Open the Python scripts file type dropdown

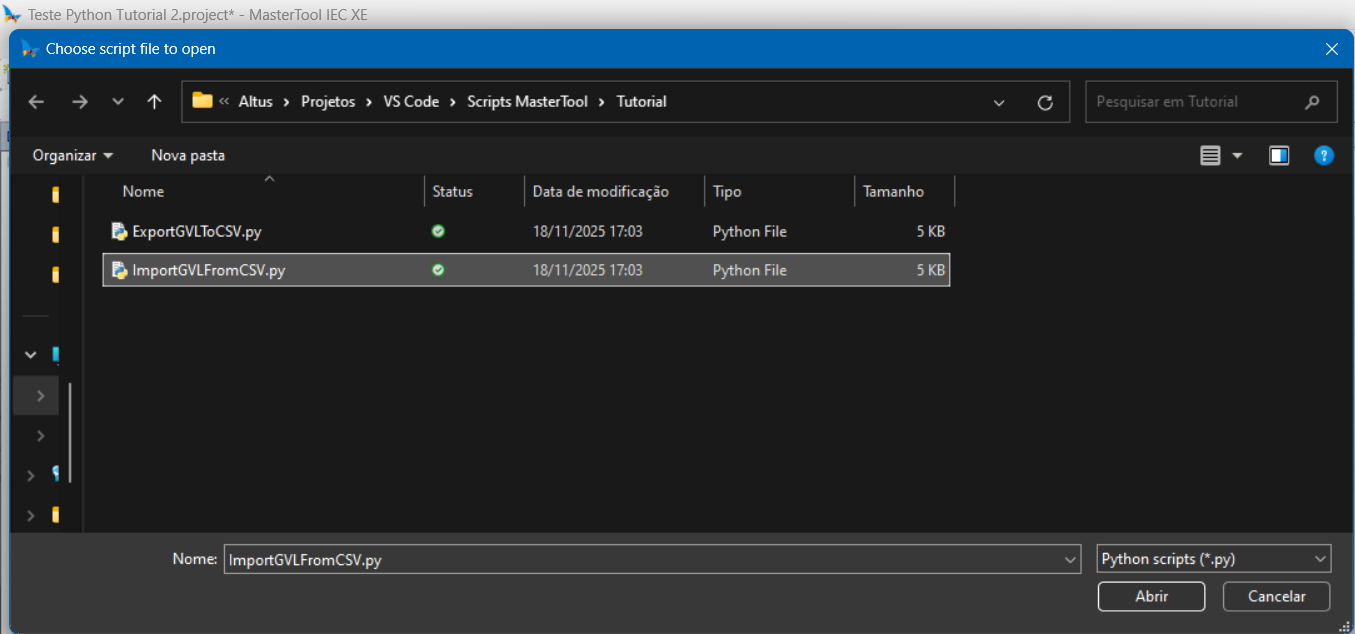1213,559
